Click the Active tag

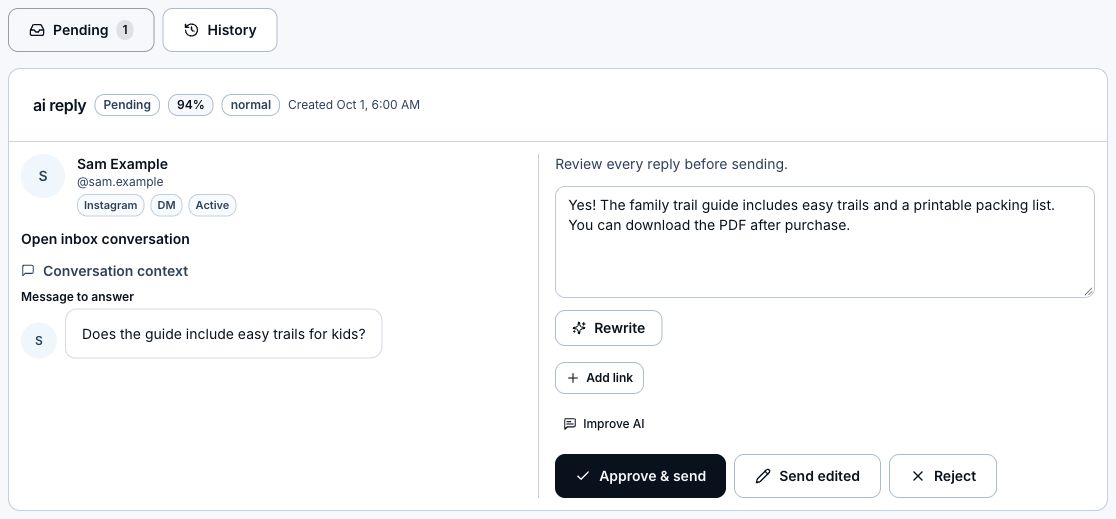point(212,205)
